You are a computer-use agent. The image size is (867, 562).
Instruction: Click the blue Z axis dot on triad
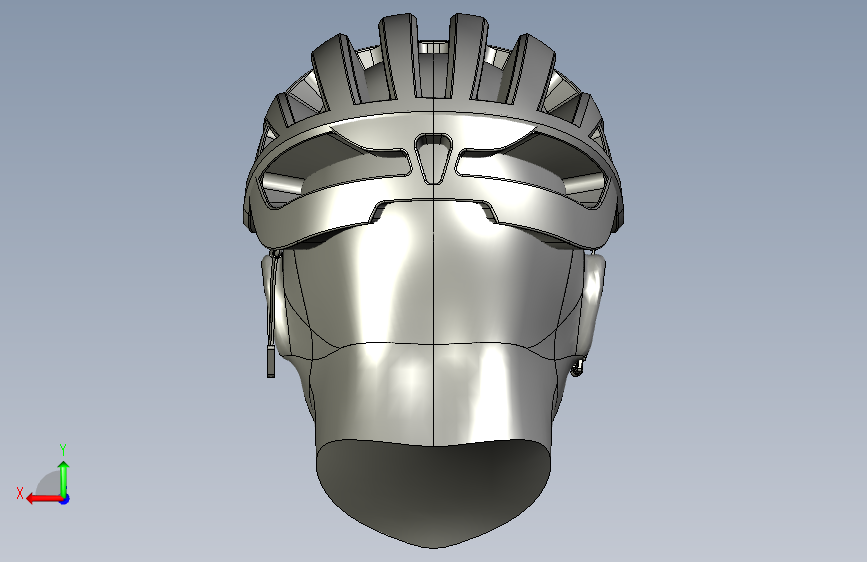click(65, 499)
